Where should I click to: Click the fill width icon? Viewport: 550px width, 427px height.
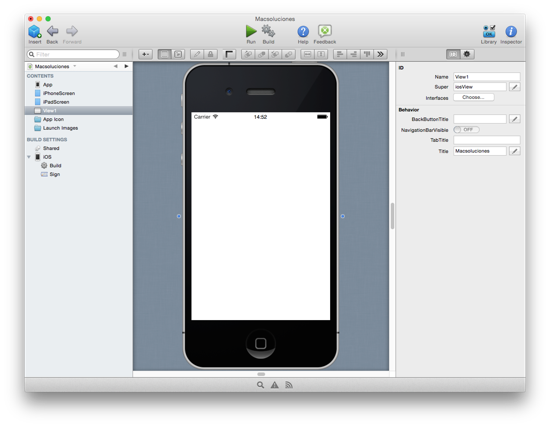coord(307,54)
